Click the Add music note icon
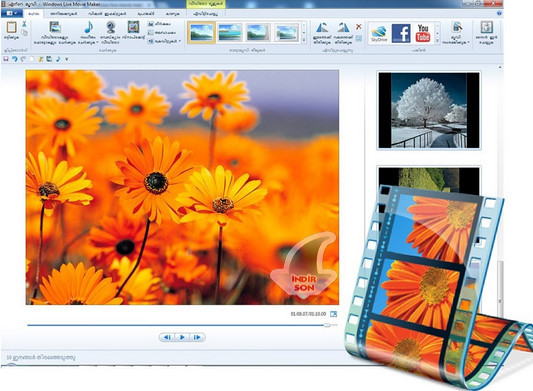The width and height of the screenshot is (533, 391). pos(88,27)
